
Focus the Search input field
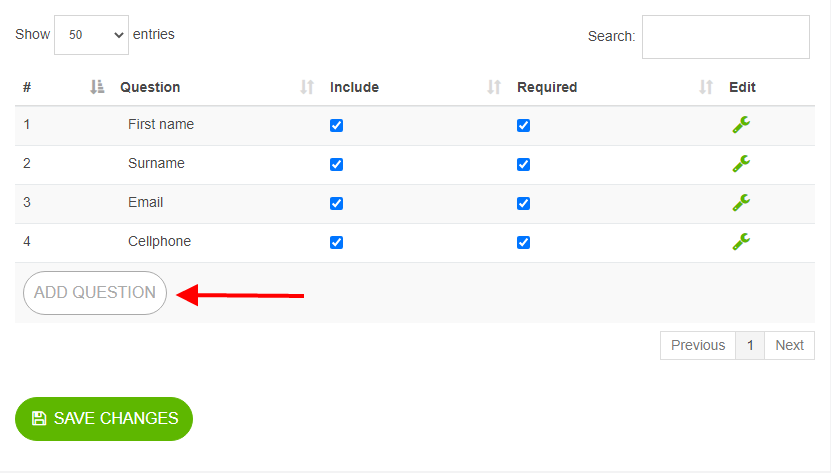tap(726, 37)
